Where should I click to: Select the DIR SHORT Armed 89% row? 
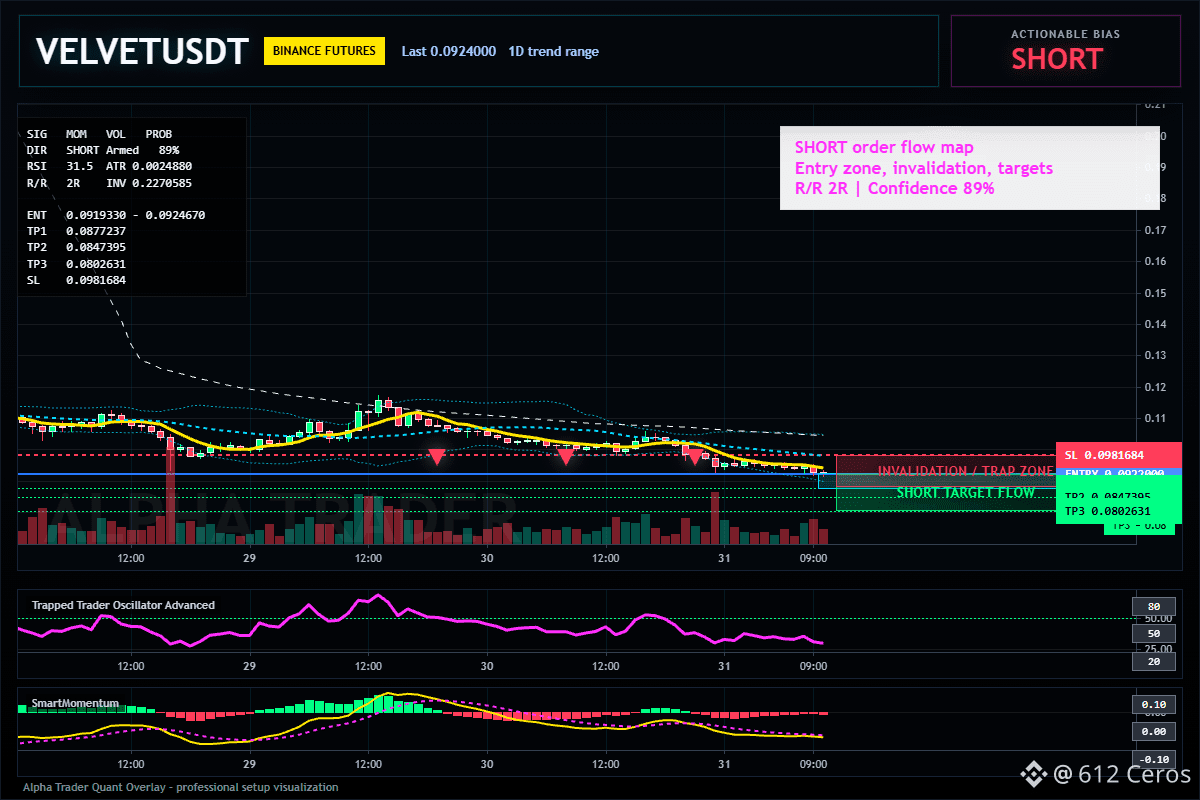(x=102, y=149)
